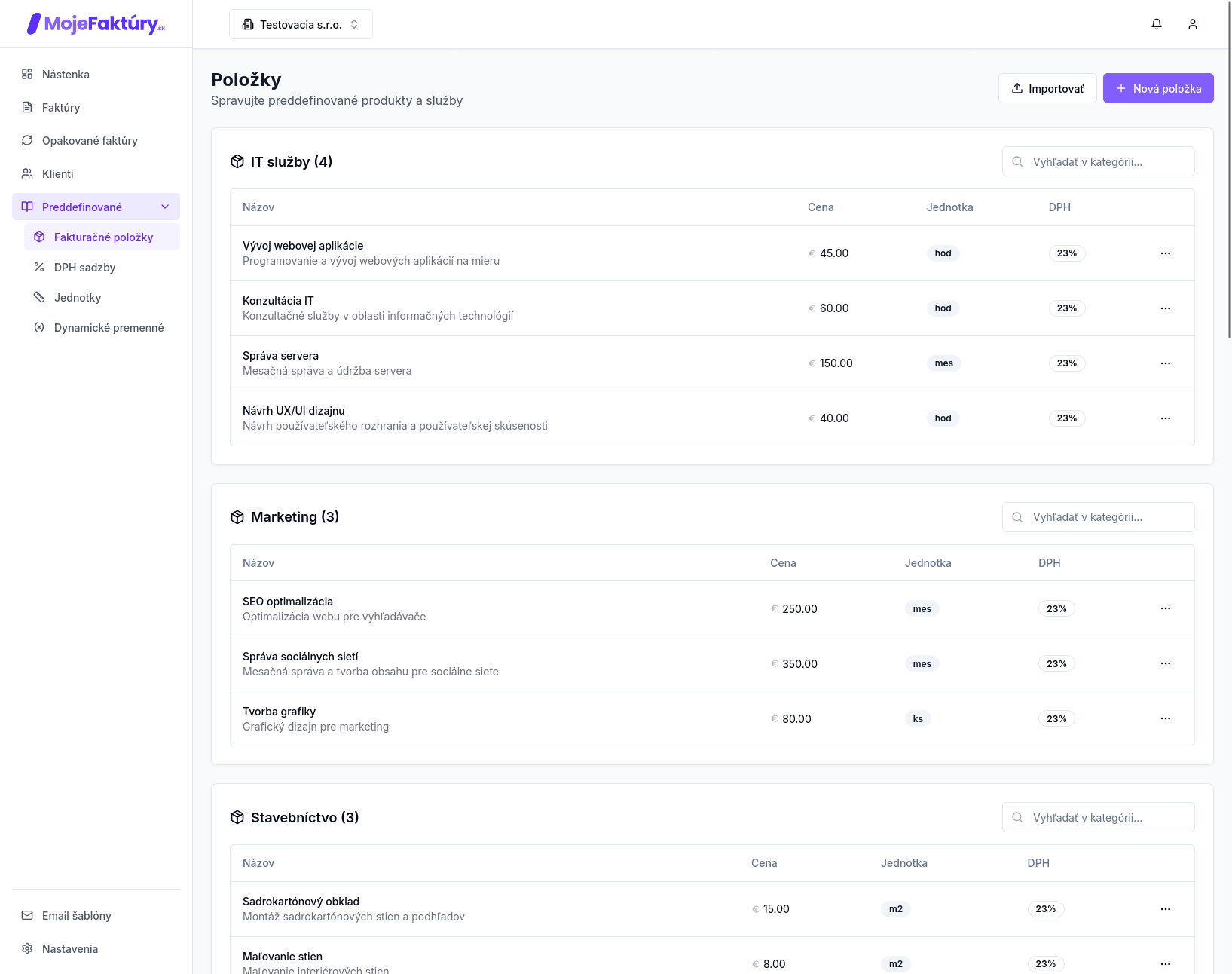Select DPH sadzby in sidebar
This screenshot has width=1232, height=974.
point(84,267)
